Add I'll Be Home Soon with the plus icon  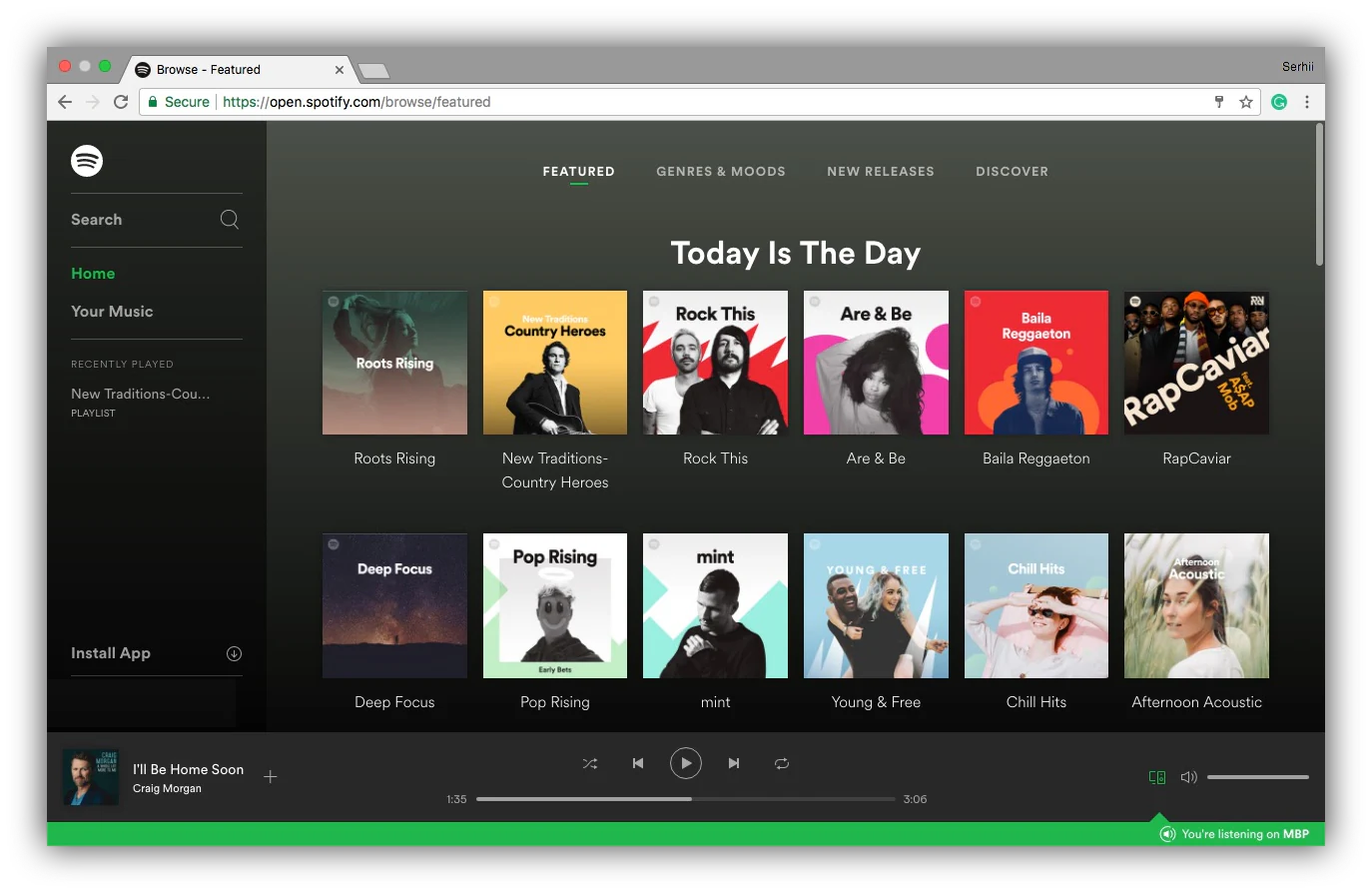[270, 776]
